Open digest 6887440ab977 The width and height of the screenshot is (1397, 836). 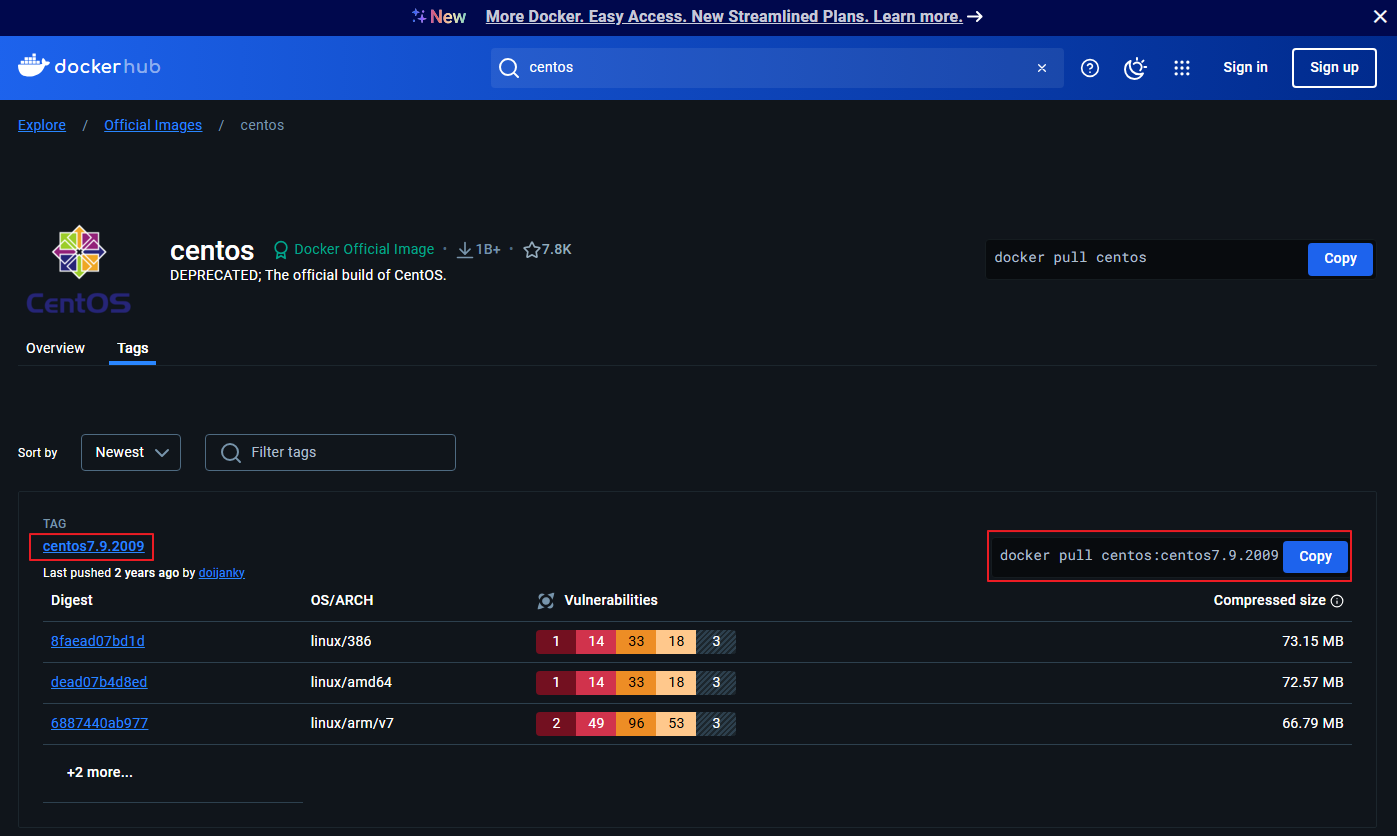tap(99, 723)
